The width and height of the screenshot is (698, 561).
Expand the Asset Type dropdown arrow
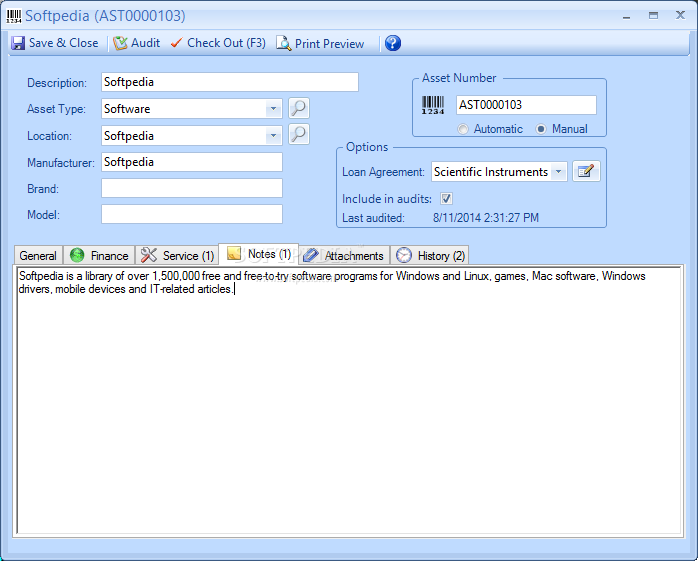click(x=273, y=109)
